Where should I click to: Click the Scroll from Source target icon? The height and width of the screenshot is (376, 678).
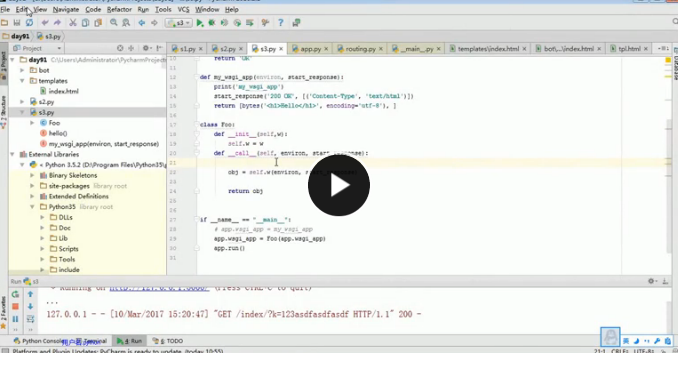(x=120, y=48)
